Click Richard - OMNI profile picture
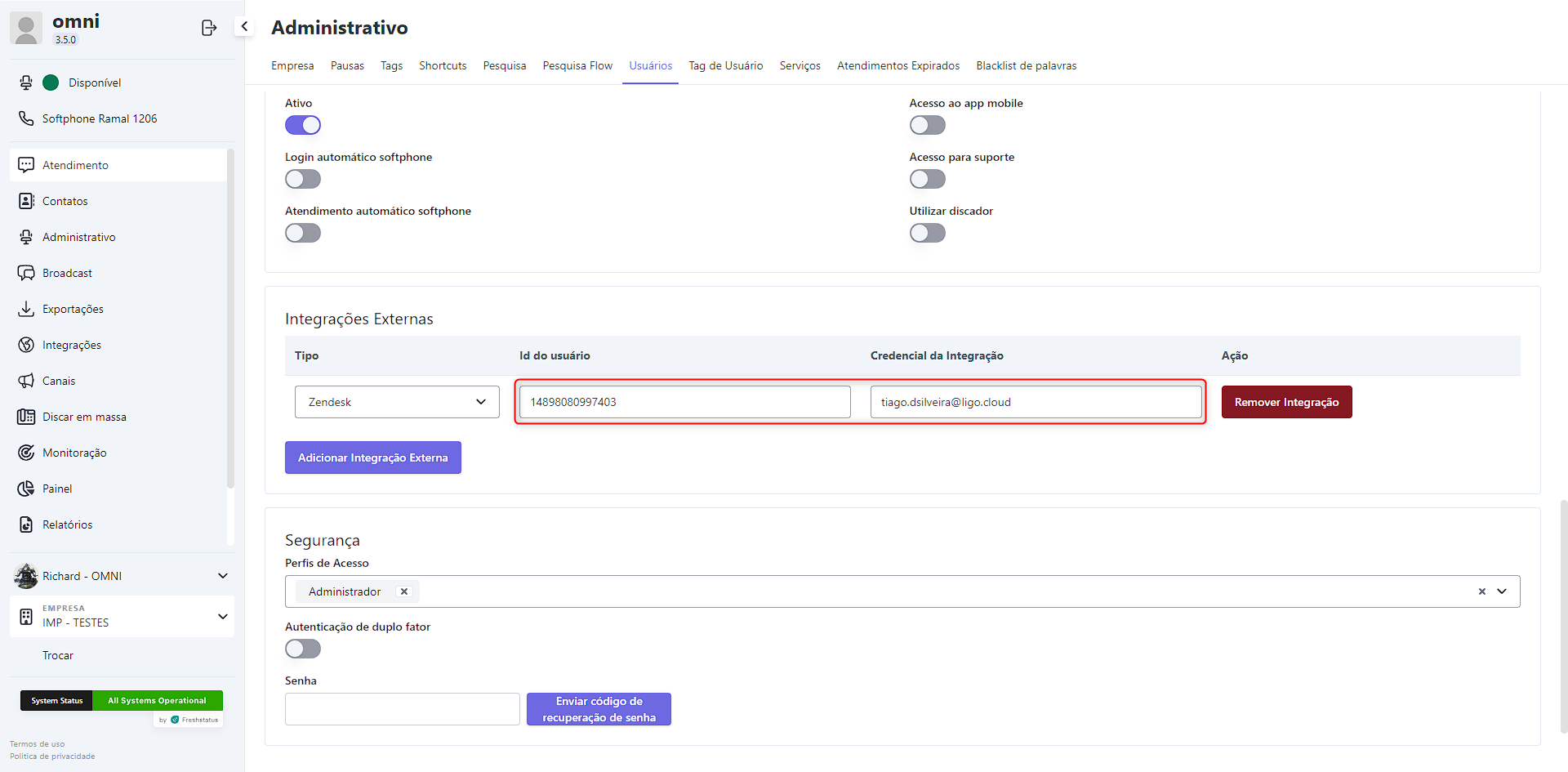 coord(26,576)
